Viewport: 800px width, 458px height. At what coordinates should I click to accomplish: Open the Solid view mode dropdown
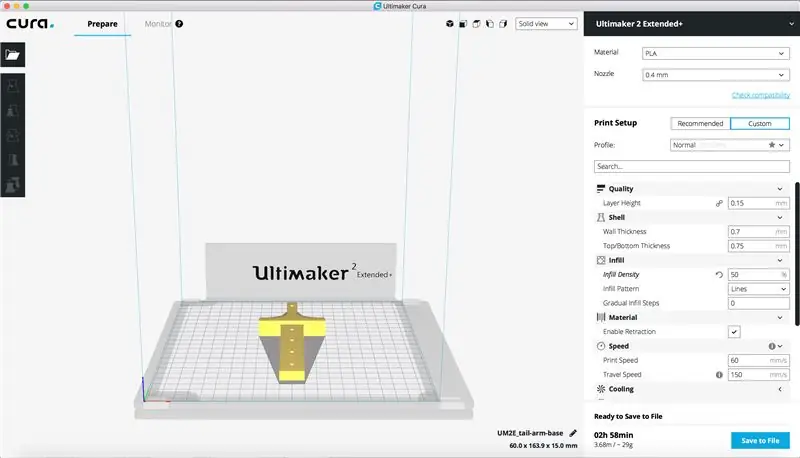(546, 23)
